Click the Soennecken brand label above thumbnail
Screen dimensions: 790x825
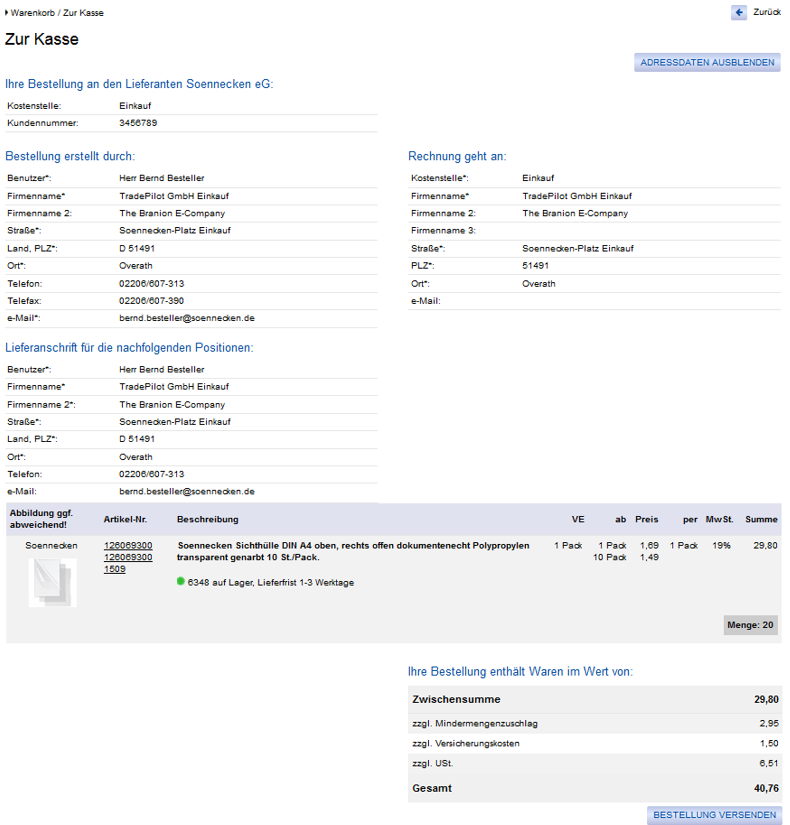coord(51,546)
